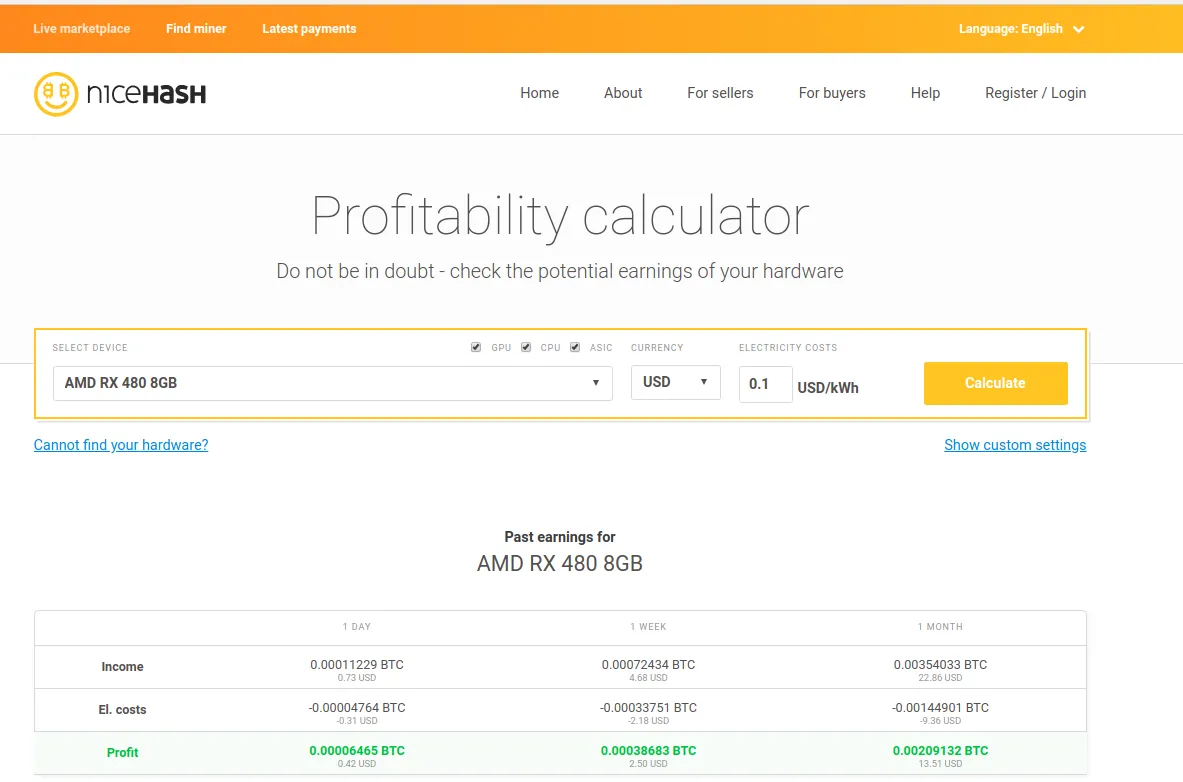Click the Income row label
1183x782 pixels.
[122, 667]
